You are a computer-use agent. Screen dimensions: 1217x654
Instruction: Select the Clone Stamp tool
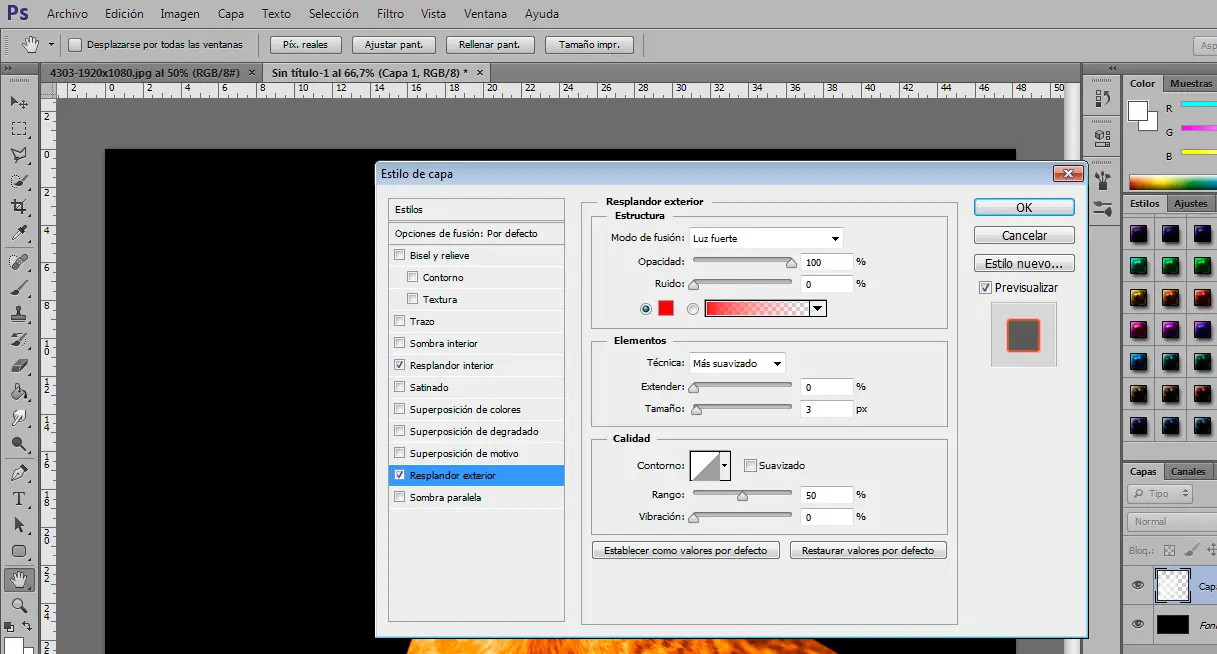click(x=19, y=314)
